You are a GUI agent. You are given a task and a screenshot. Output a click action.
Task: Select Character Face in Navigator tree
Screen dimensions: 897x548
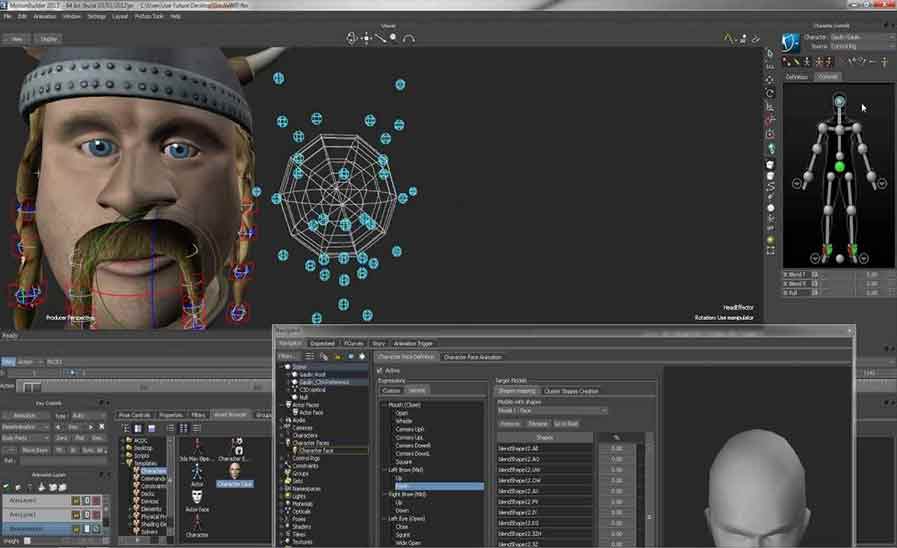click(316, 451)
